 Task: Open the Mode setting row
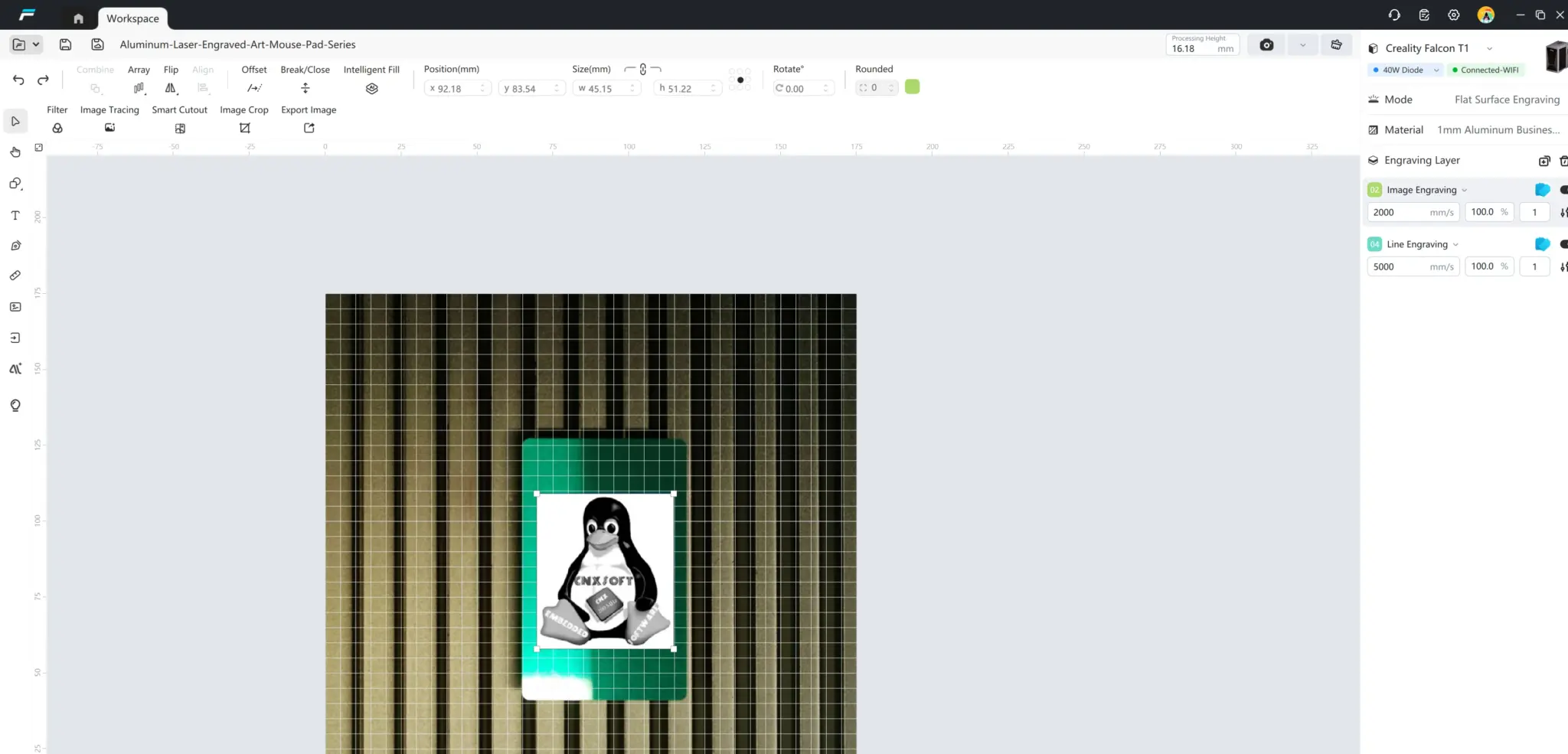(x=1464, y=100)
